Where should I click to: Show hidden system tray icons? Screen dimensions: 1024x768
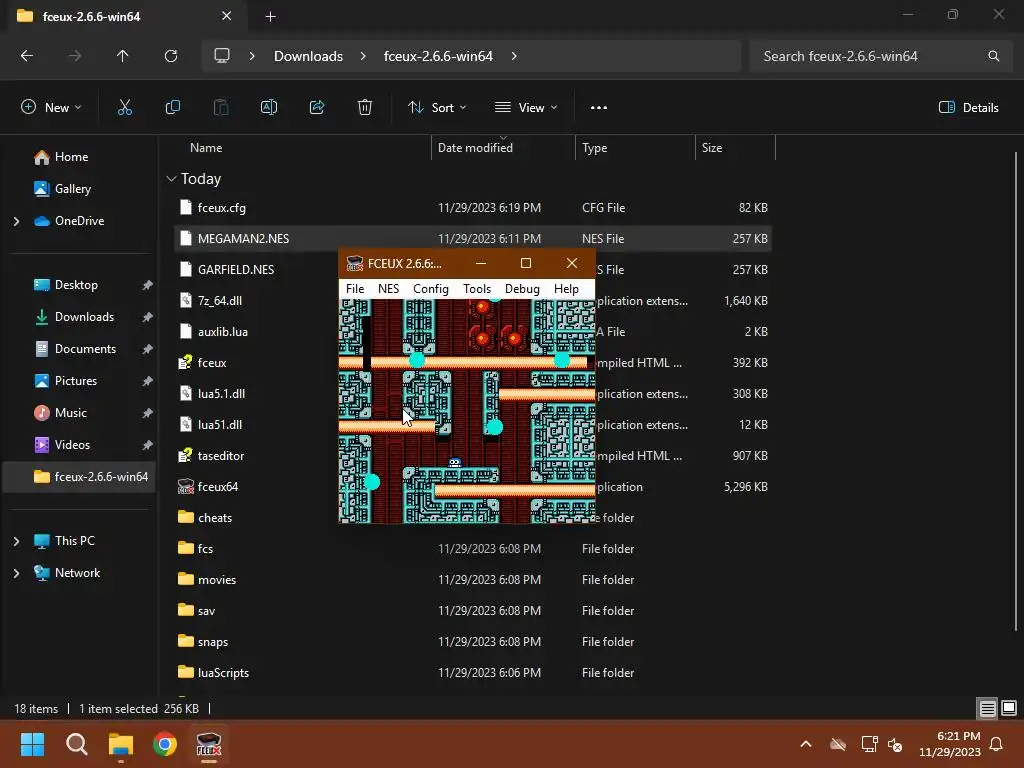click(x=806, y=744)
